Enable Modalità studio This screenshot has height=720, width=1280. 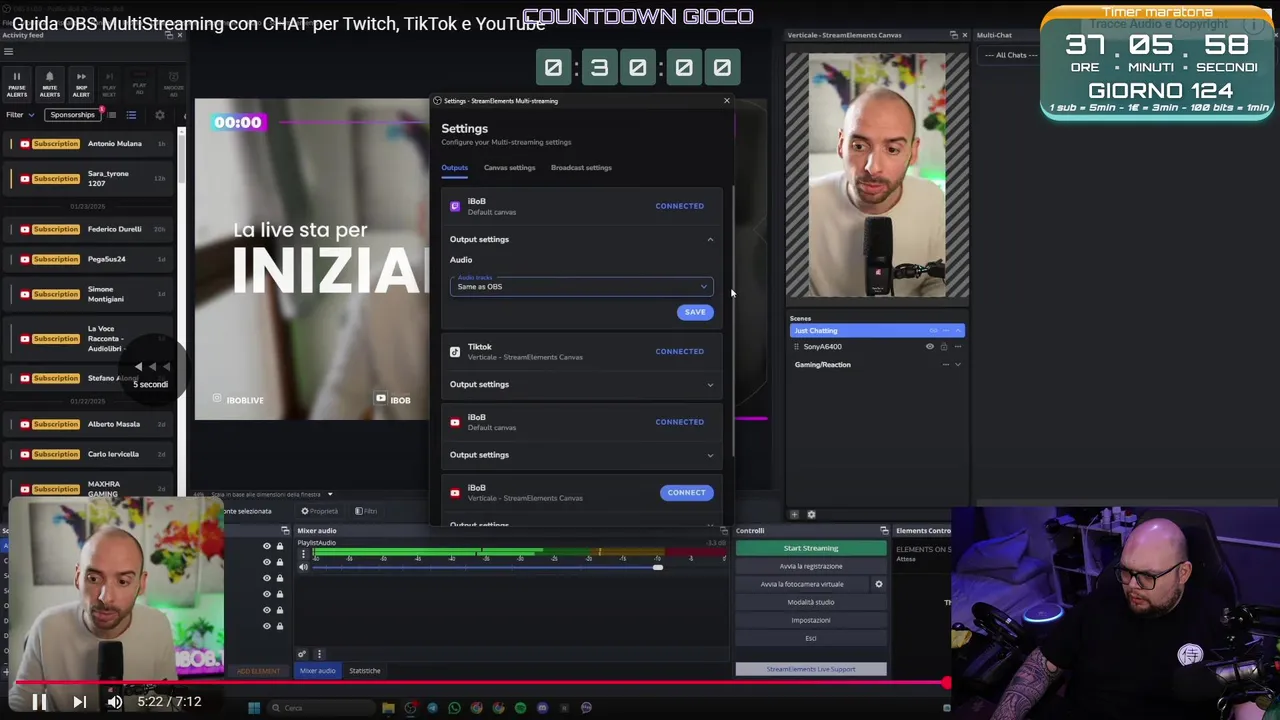pos(811,602)
